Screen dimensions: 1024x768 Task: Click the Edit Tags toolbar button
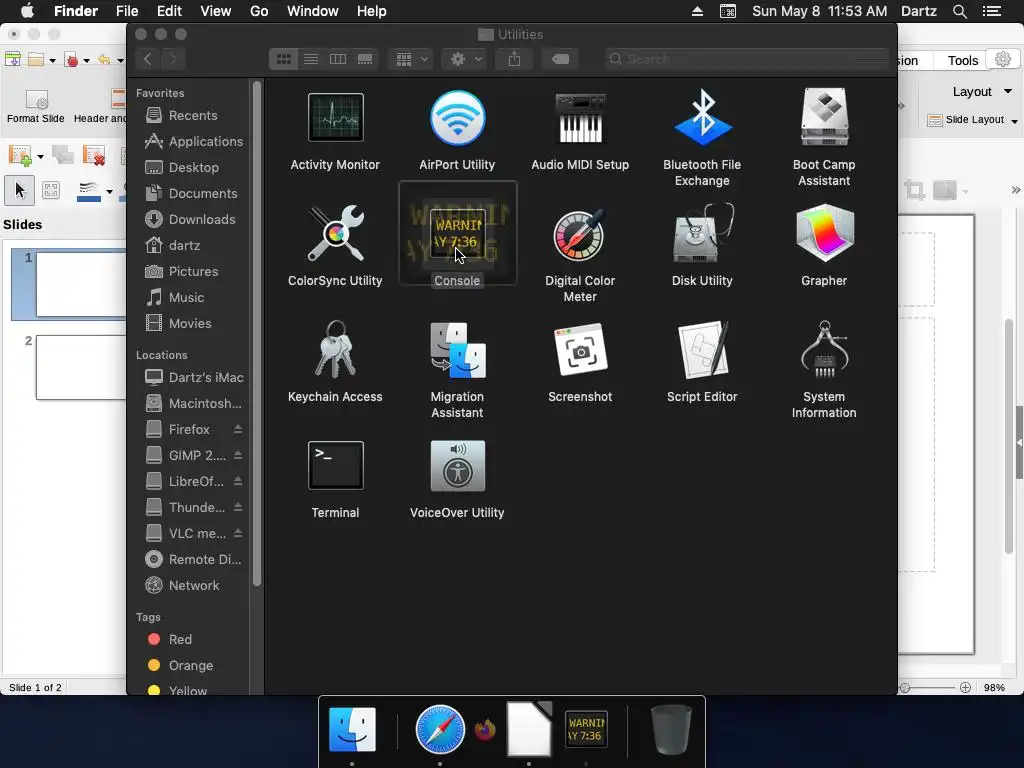[x=560, y=59]
